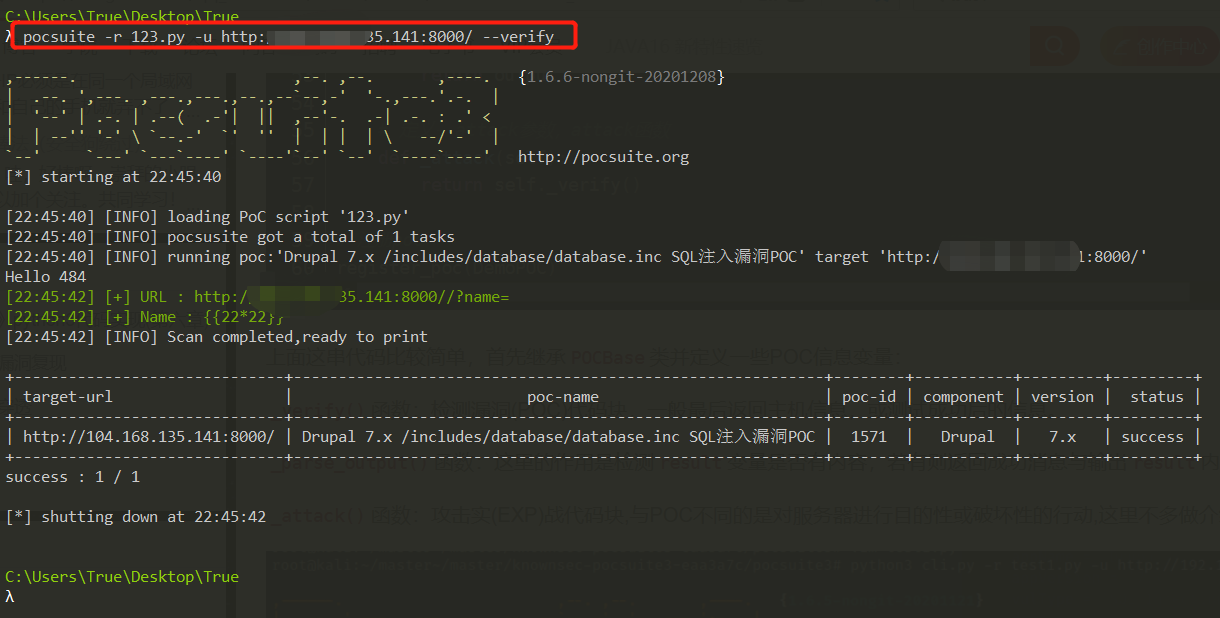The height and width of the screenshot is (618, 1220).
Task: Click the 'poc-name' table header
Action: pos(563,397)
